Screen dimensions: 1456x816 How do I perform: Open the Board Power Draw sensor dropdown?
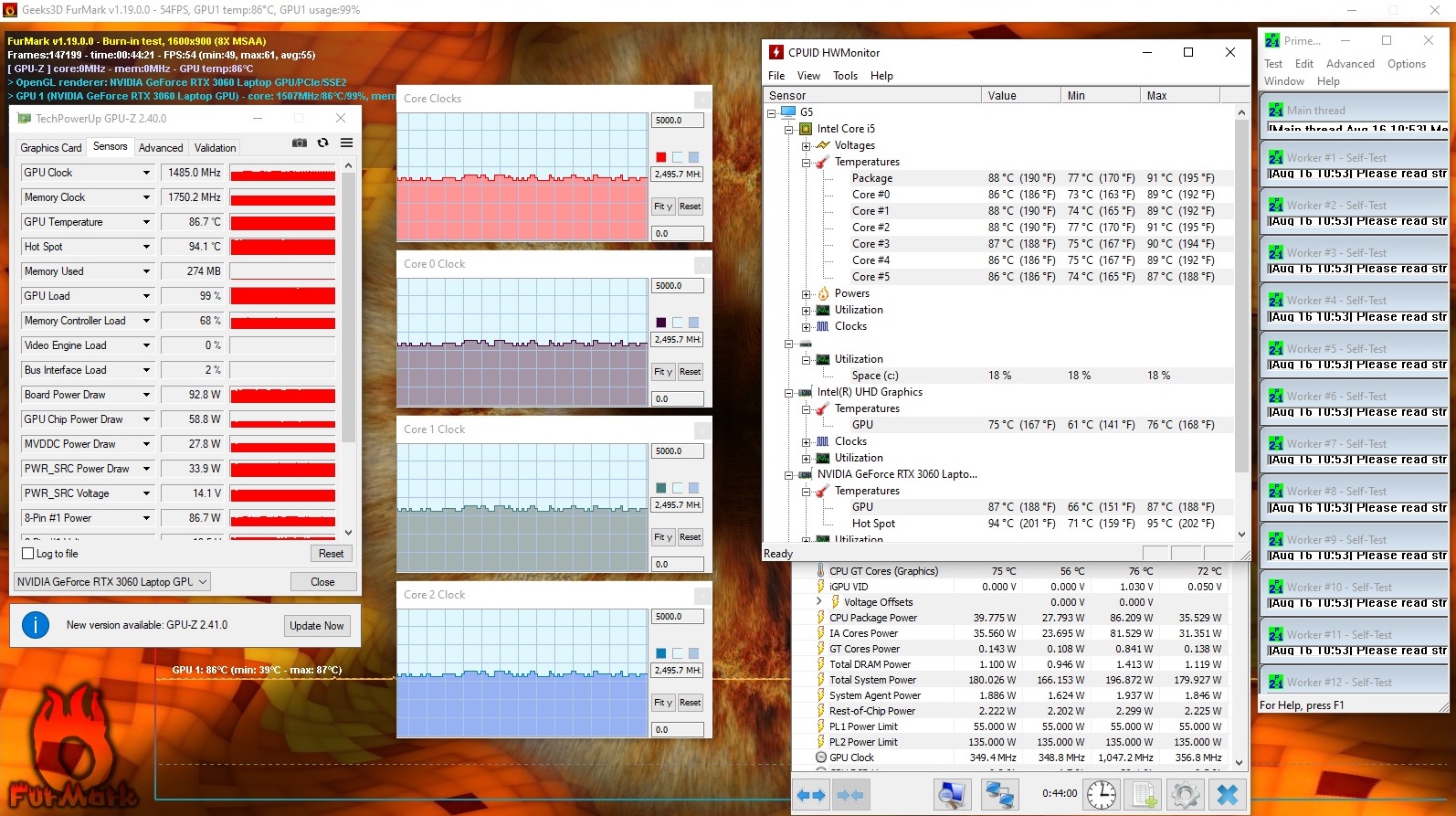pyautogui.click(x=146, y=395)
